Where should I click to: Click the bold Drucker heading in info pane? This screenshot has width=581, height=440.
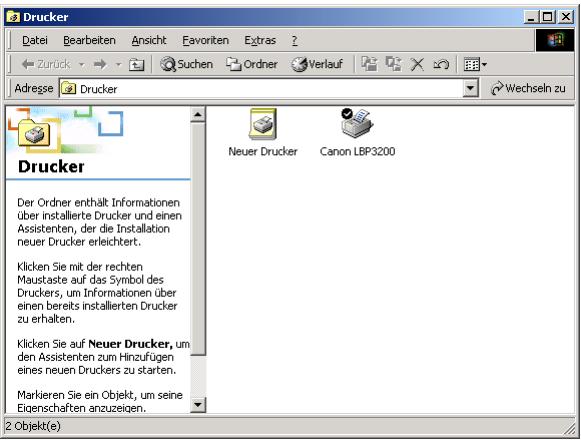51,166
